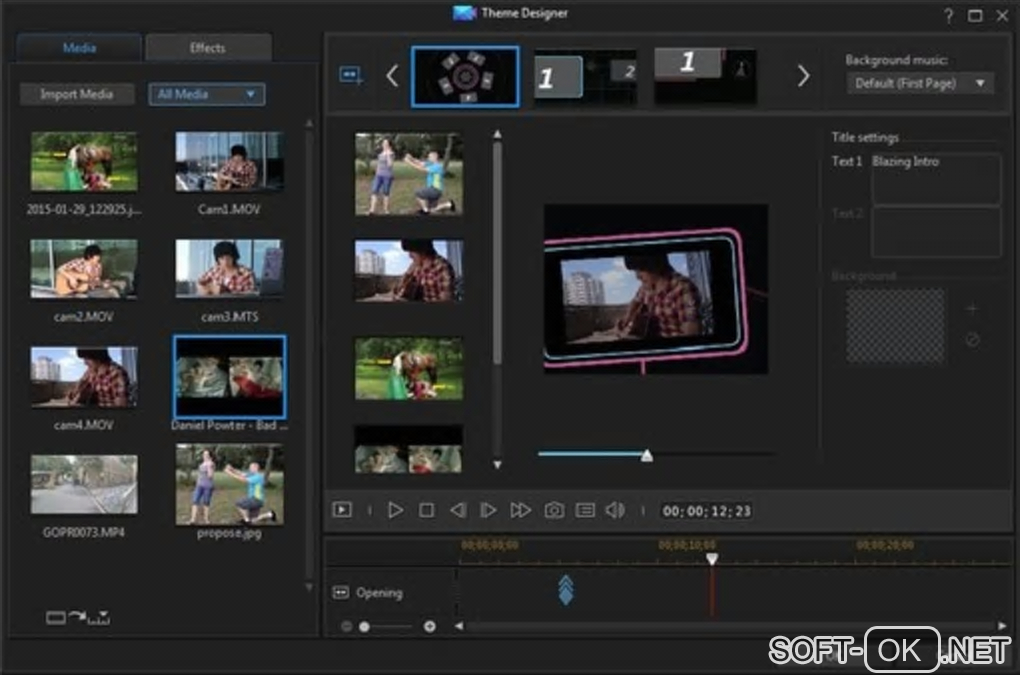Open the All Media filter dropdown
This screenshot has height=675, width=1020.
pyautogui.click(x=207, y=94)
